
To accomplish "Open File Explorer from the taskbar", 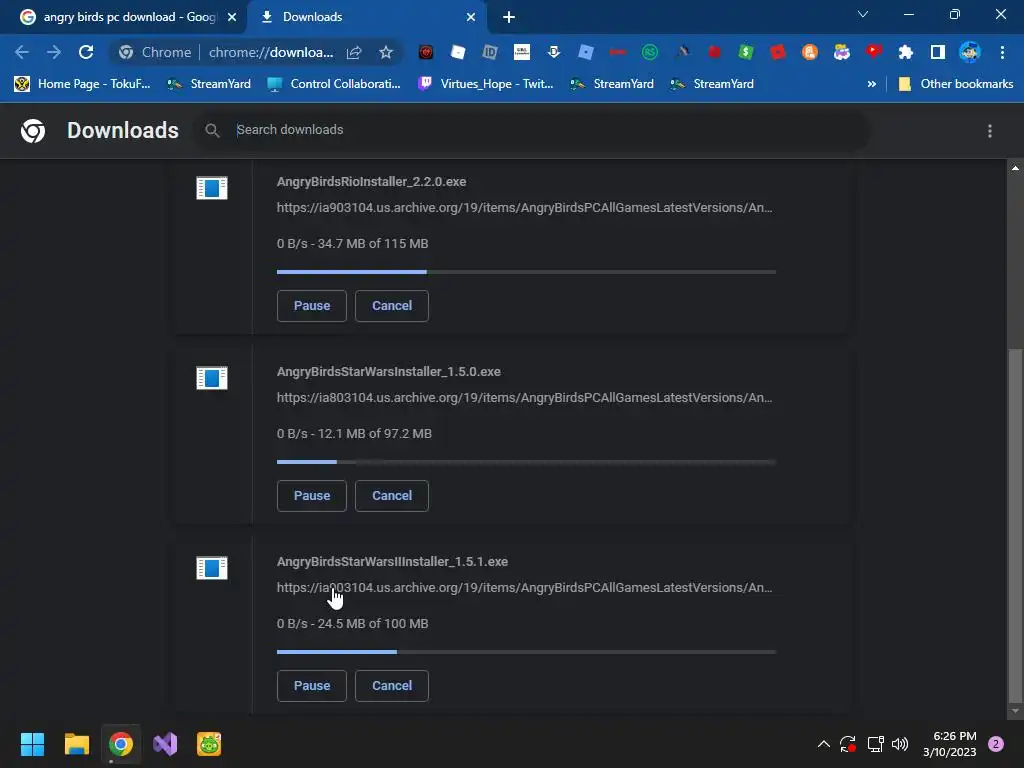I will 76,744.
